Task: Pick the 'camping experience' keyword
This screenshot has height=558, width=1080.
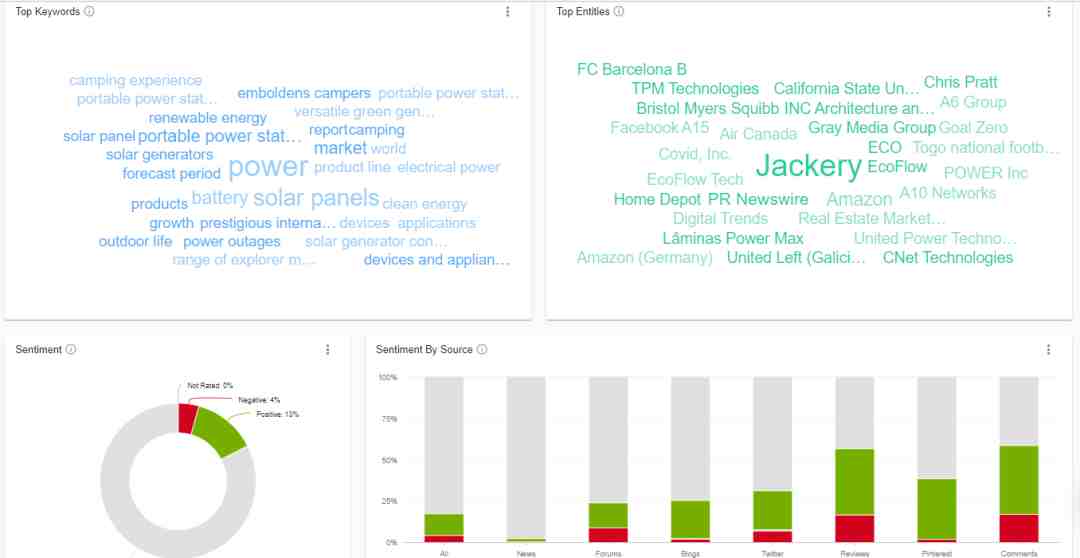Action: (136, 81)
